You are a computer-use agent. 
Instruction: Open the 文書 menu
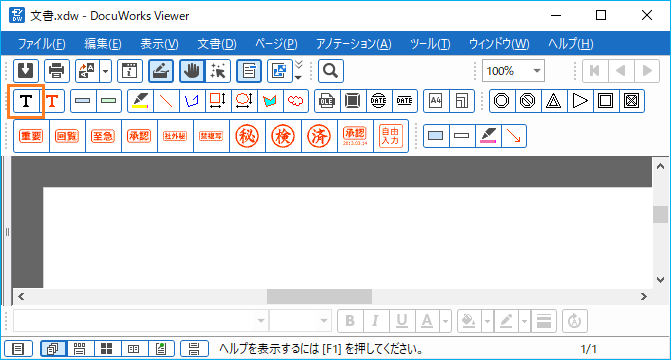click(217, 44)
